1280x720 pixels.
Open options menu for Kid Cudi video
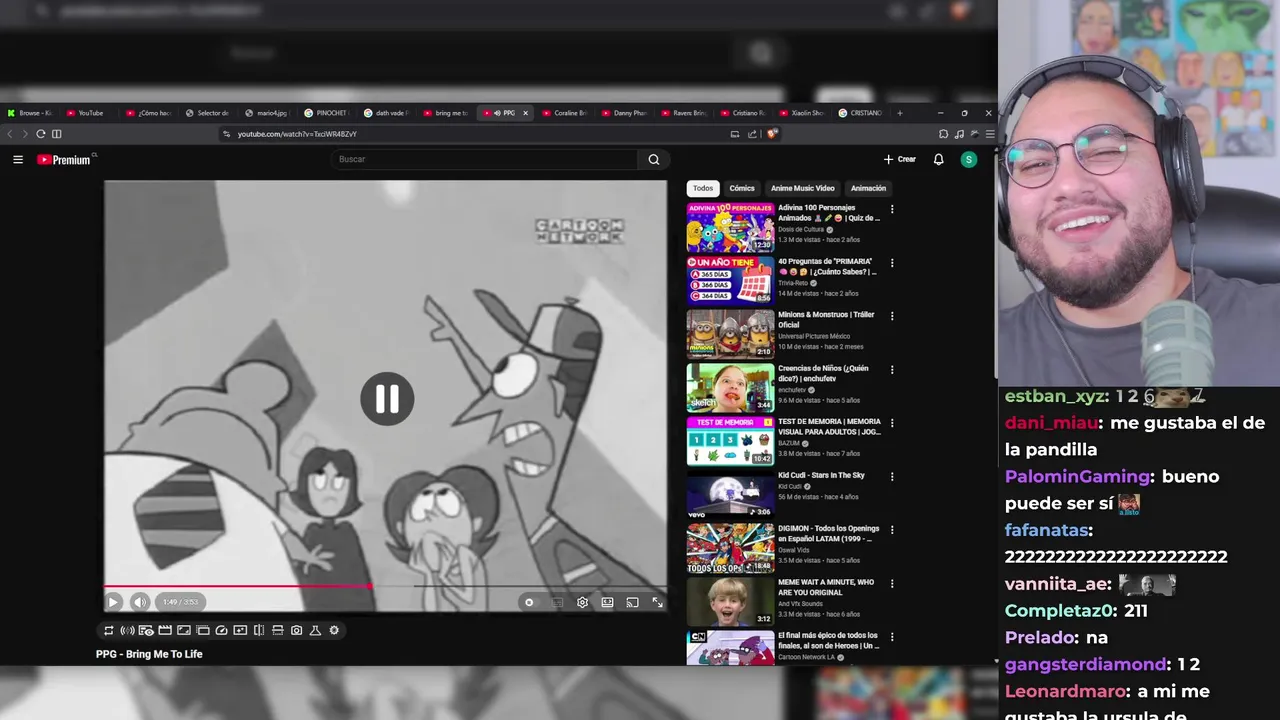pos(892,477)
